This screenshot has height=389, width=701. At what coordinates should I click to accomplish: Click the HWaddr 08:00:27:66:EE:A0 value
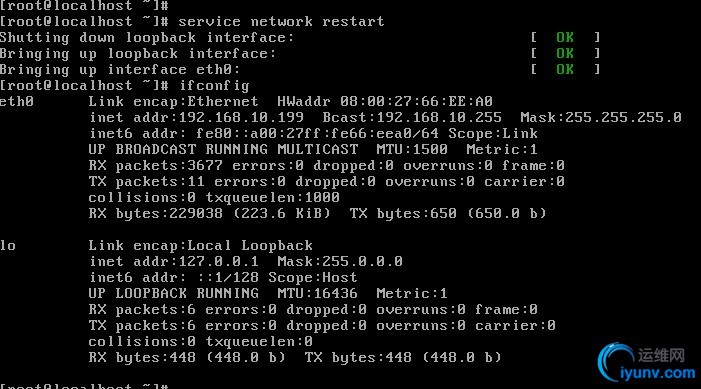(384, 101)
